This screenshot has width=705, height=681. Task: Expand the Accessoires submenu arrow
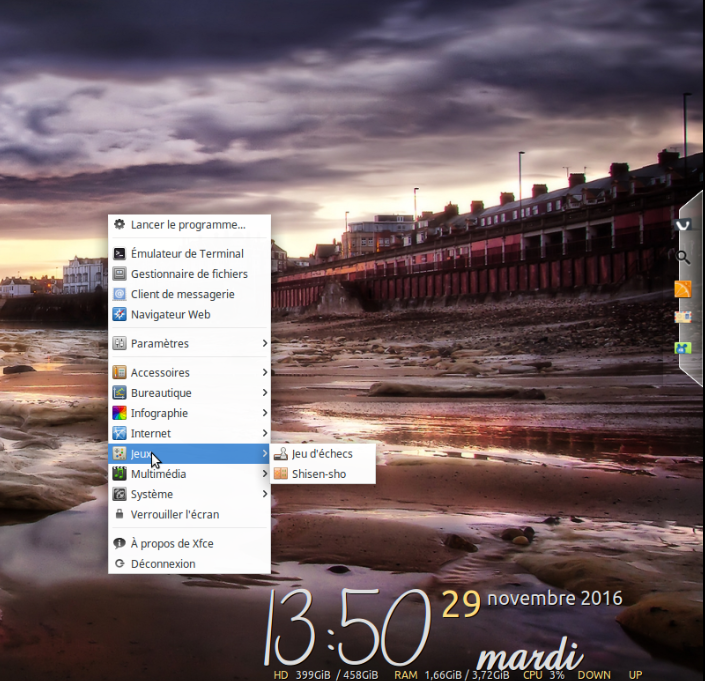[264, 373]
